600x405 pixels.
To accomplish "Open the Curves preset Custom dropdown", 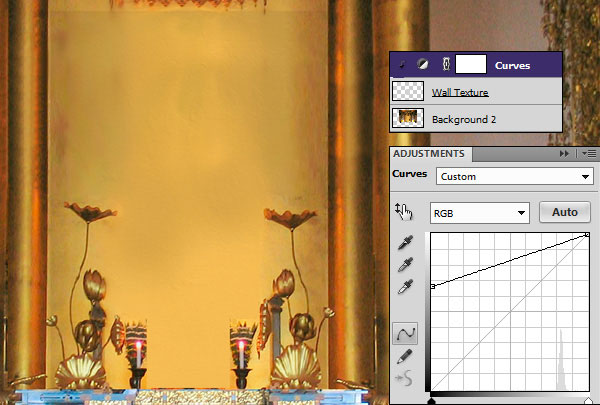I will tap(515, 176).
